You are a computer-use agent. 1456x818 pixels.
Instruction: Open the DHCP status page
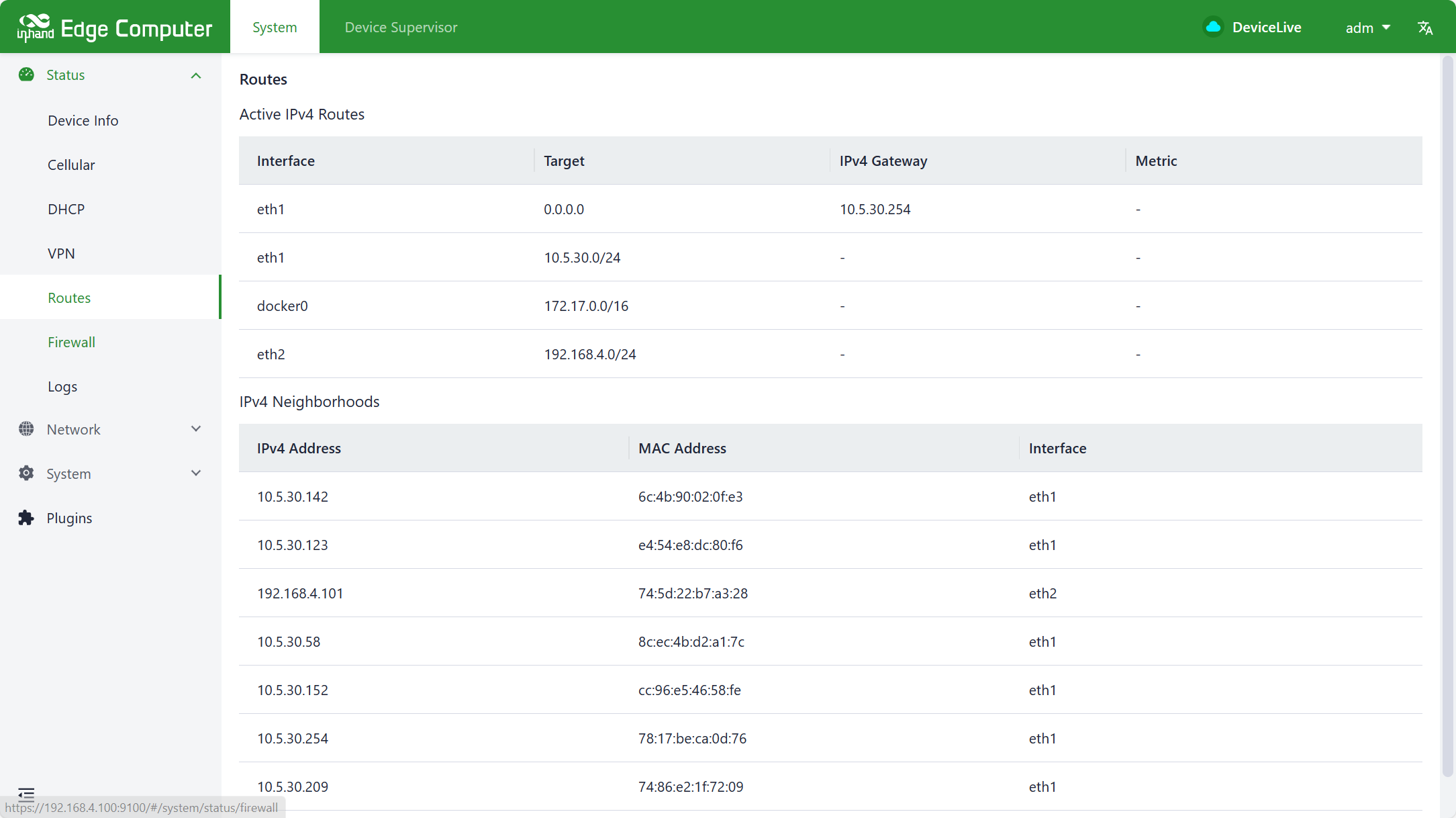coord(66,209)
